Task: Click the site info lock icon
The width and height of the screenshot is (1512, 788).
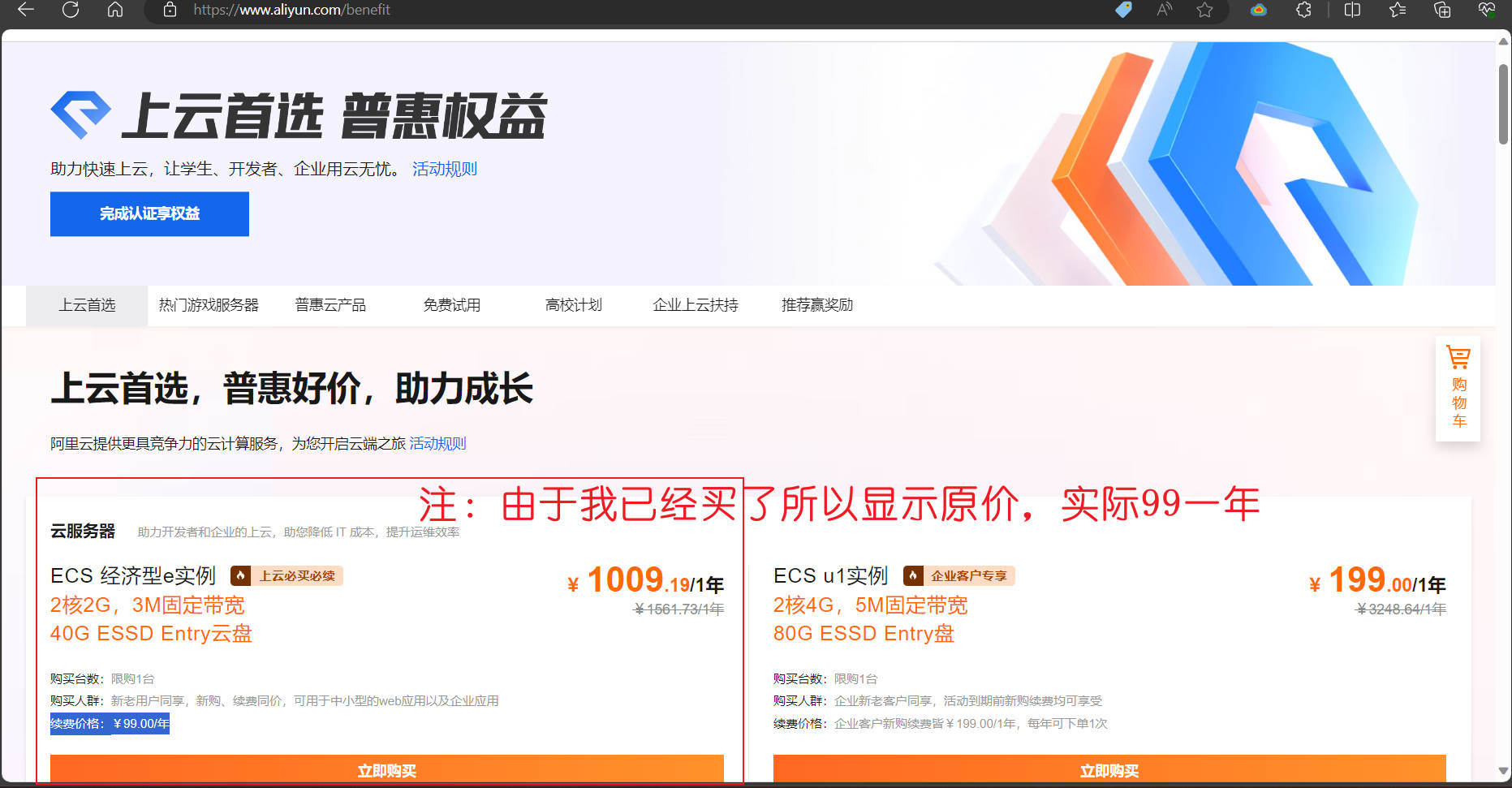Action: [x=170, y=10]
